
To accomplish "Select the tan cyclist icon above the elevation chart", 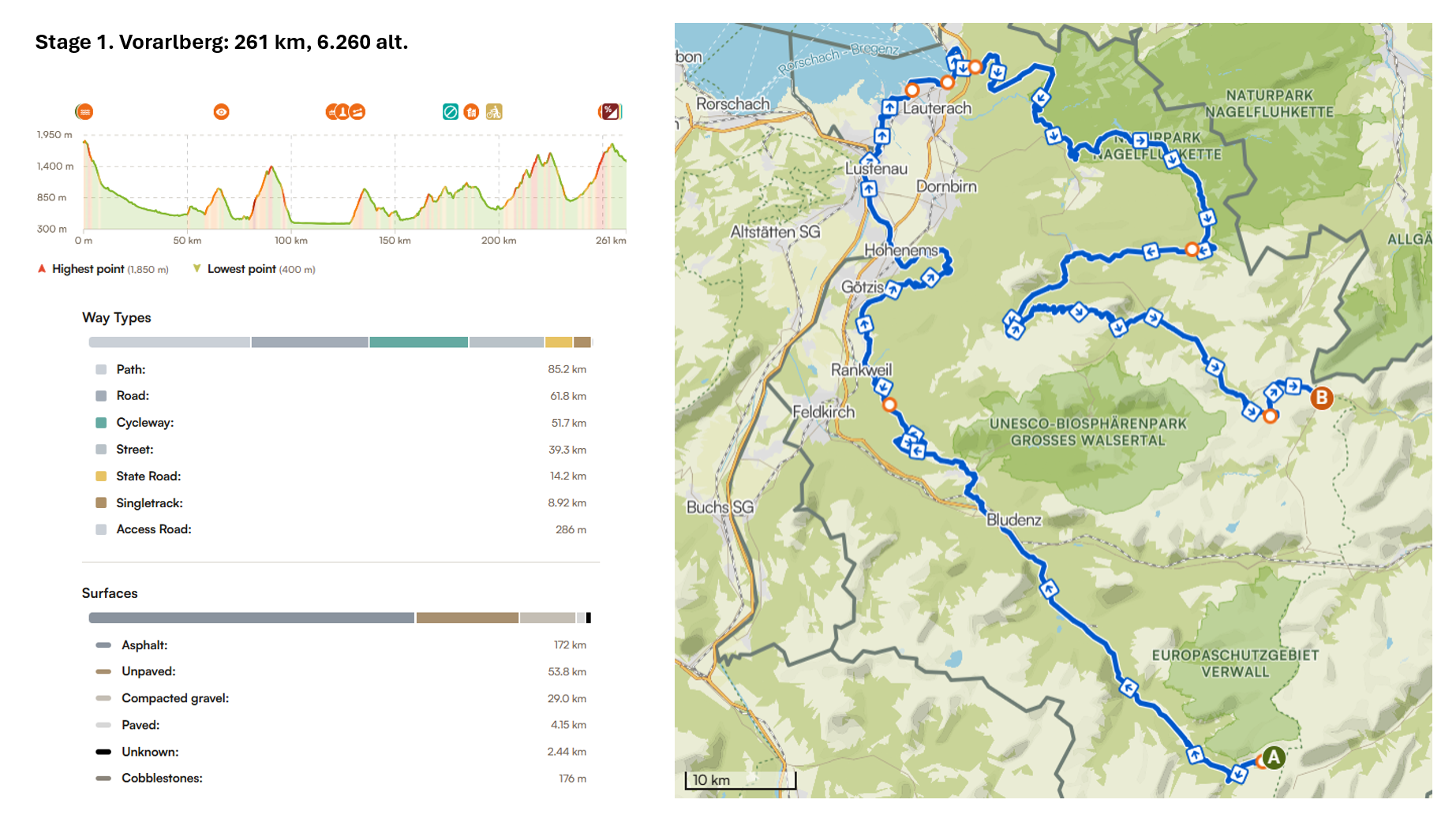I will [x=494, y=112].
